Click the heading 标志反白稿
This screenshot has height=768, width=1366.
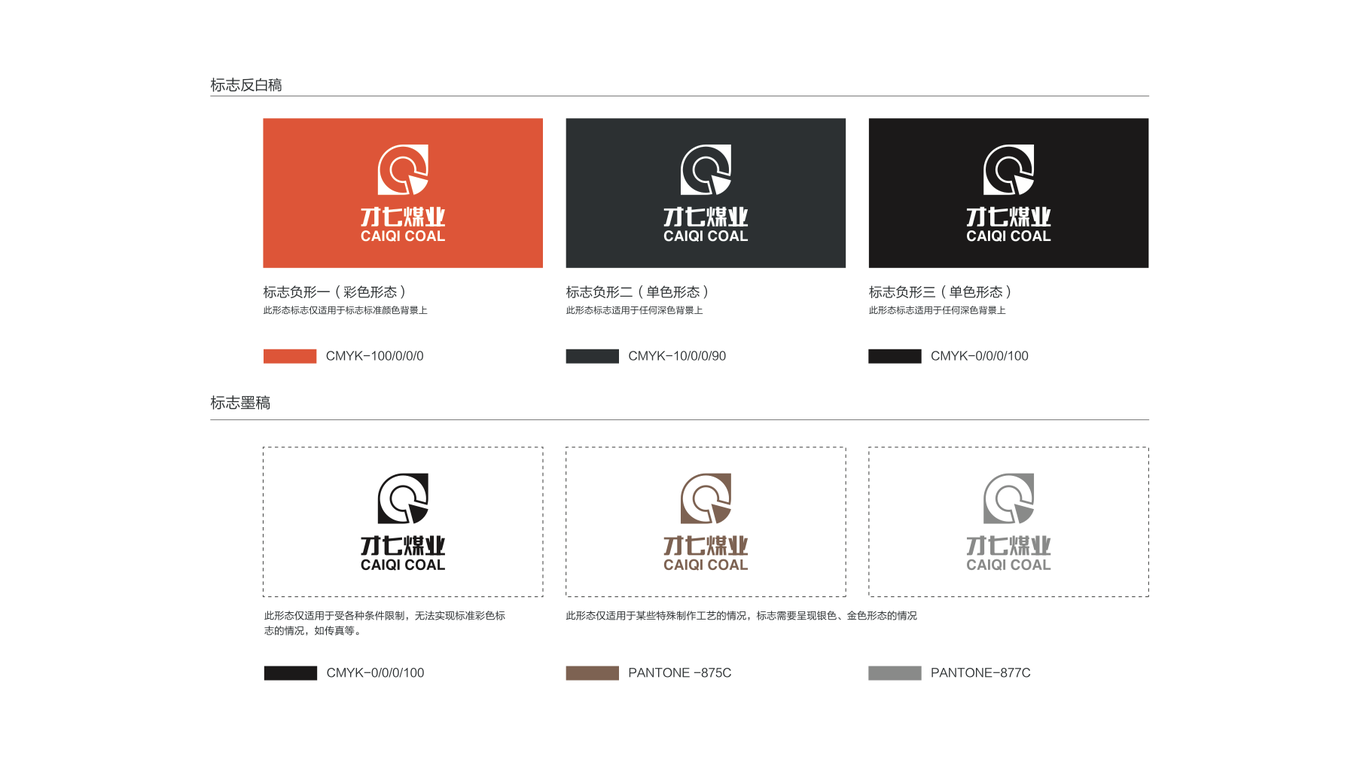[x=246, y=85]
